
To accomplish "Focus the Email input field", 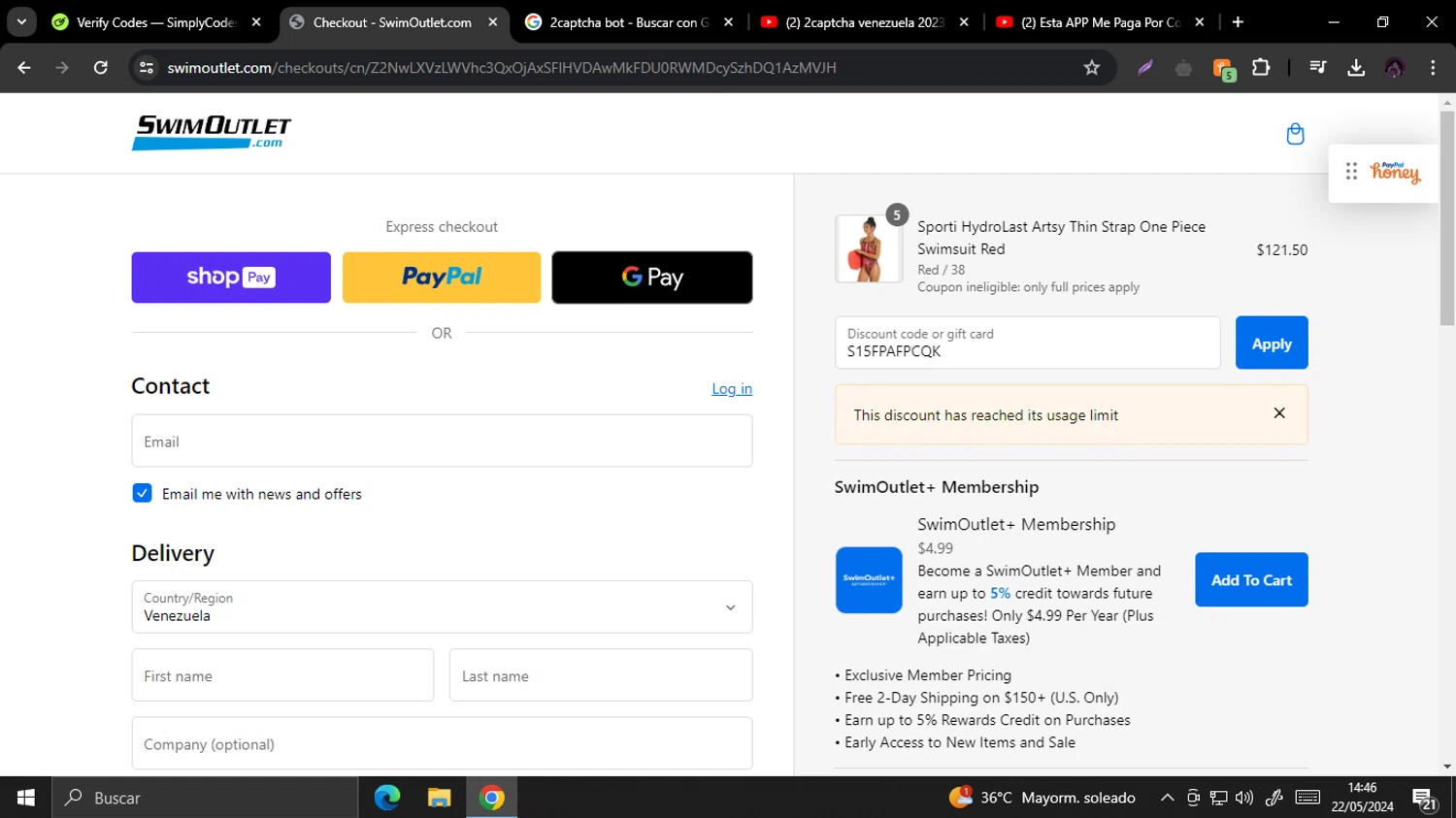I will click(442, 441).
